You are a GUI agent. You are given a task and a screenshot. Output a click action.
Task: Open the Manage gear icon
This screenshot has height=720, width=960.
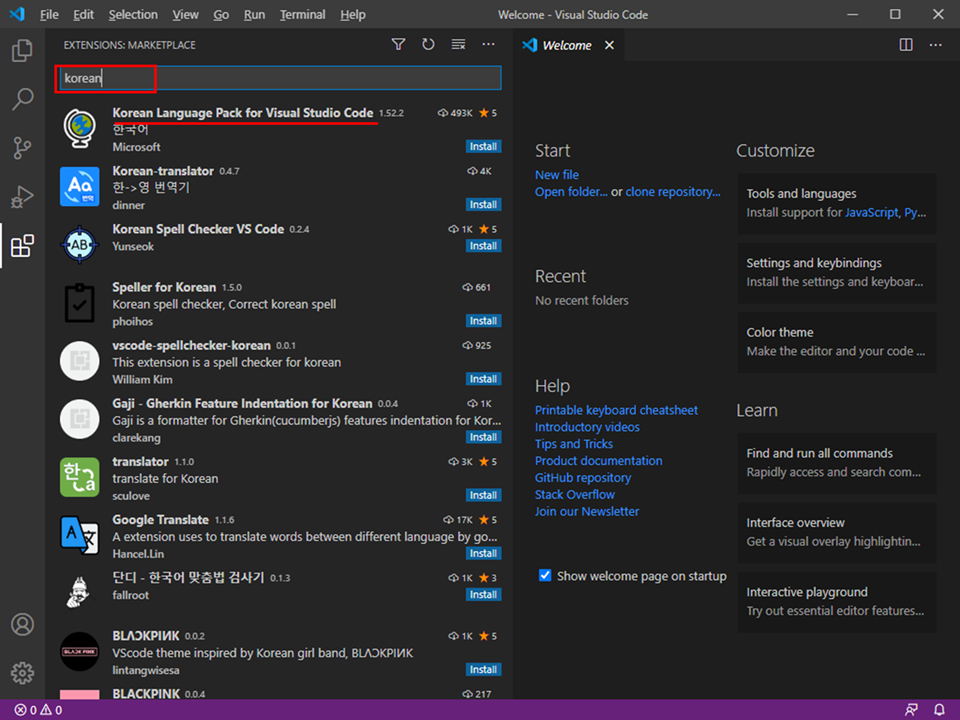click(22, 673)
